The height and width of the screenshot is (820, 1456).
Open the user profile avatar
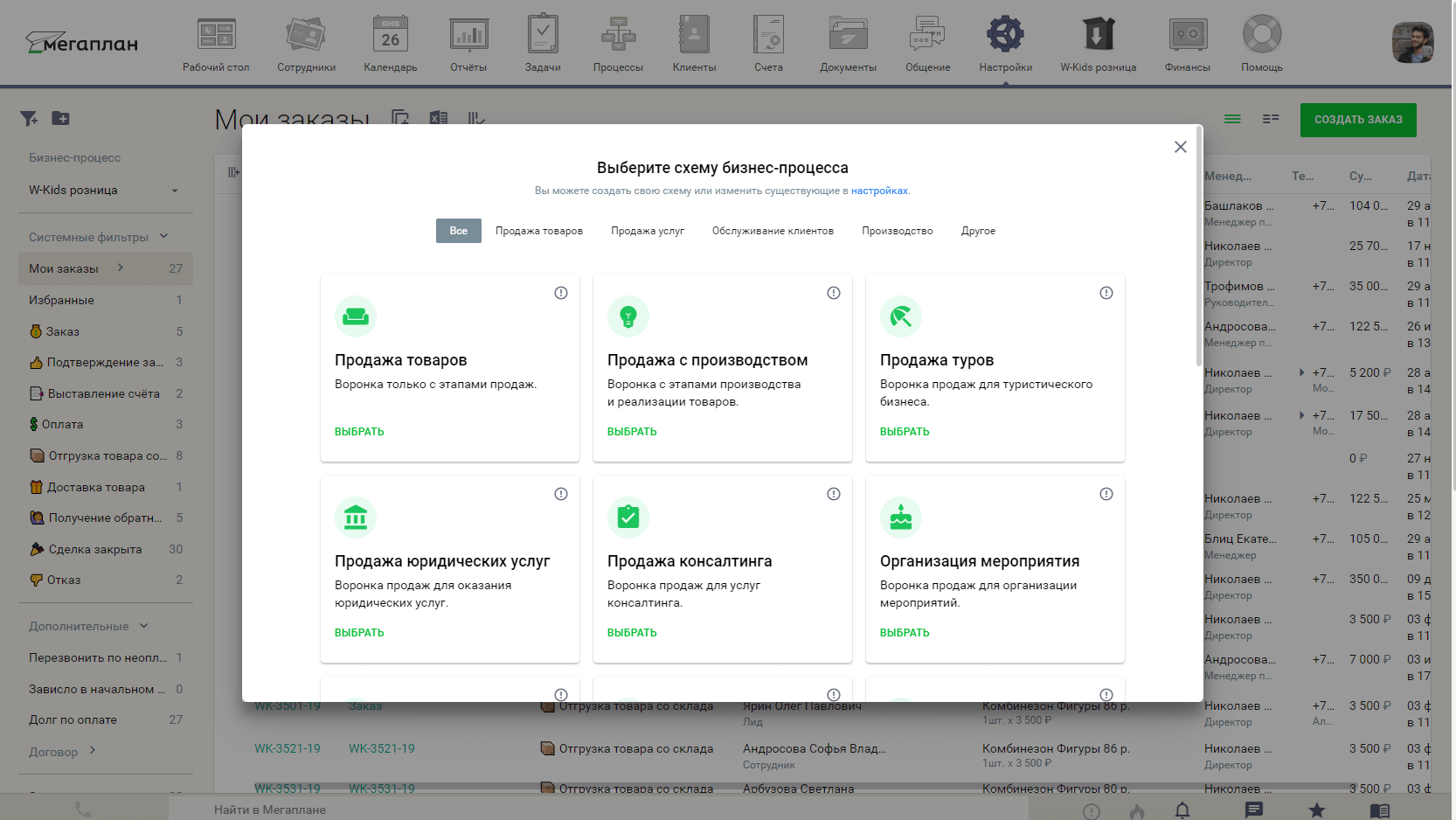[x=1412, y=43]
